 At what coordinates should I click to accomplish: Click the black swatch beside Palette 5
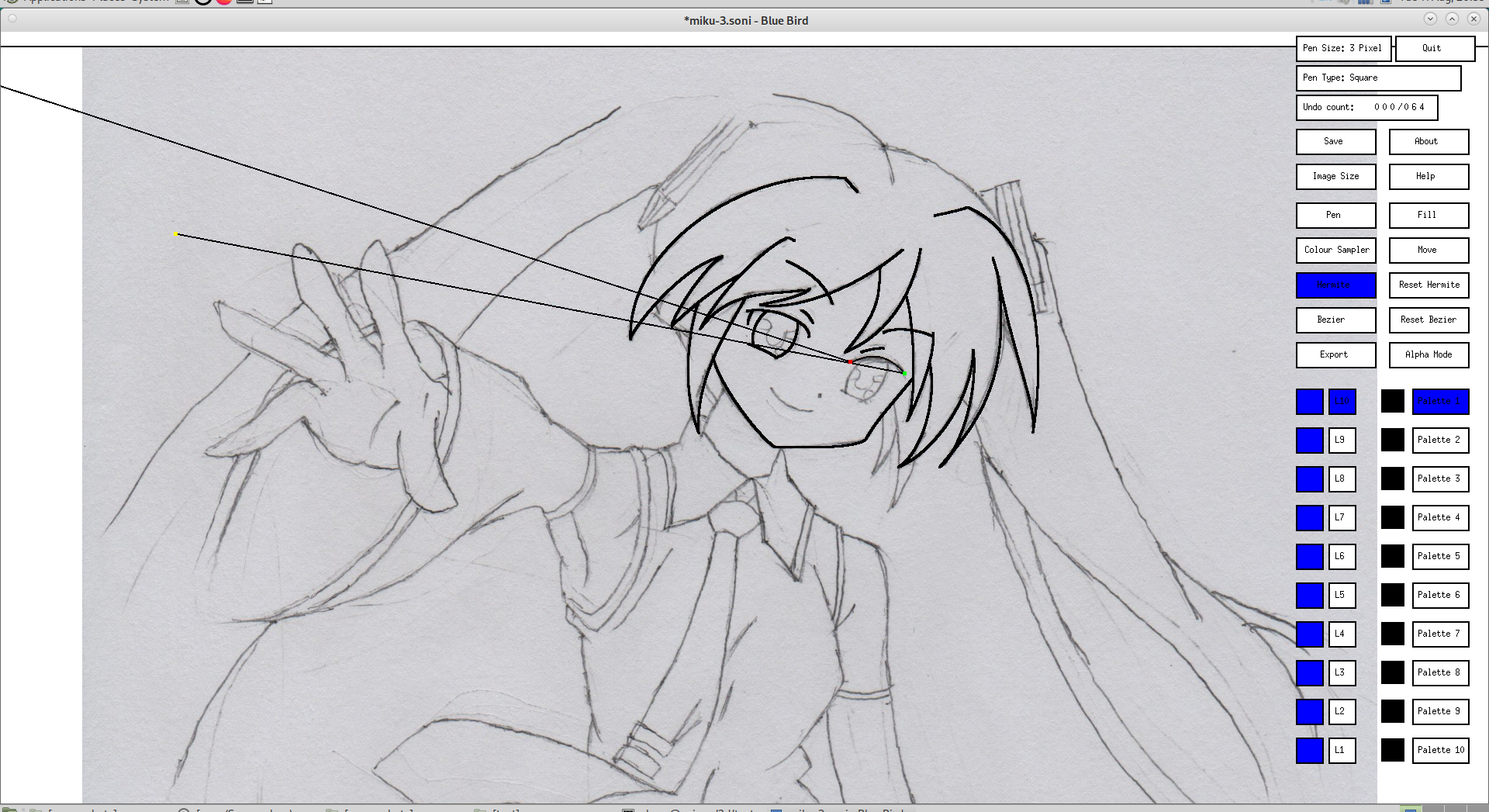[x=1393, y=557]
